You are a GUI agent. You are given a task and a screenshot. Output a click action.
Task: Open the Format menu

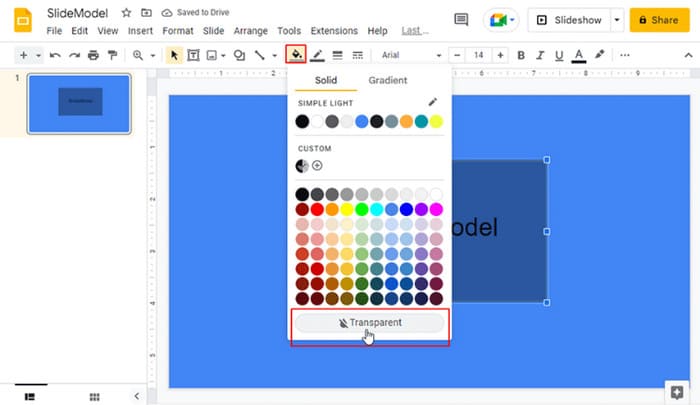[x=178, y=31]
